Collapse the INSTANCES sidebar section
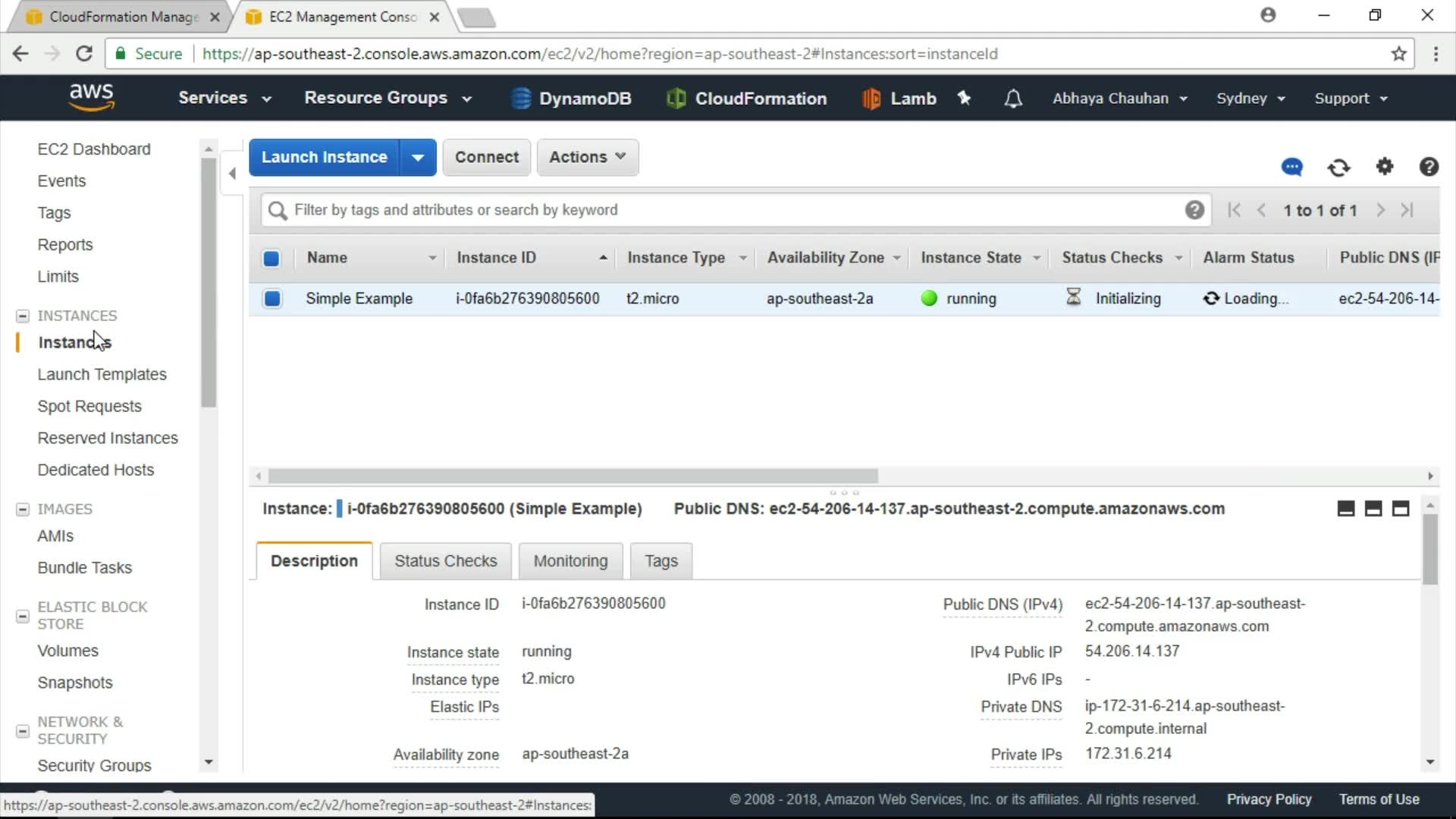1456x819 pixels. [x=23, y=315]
